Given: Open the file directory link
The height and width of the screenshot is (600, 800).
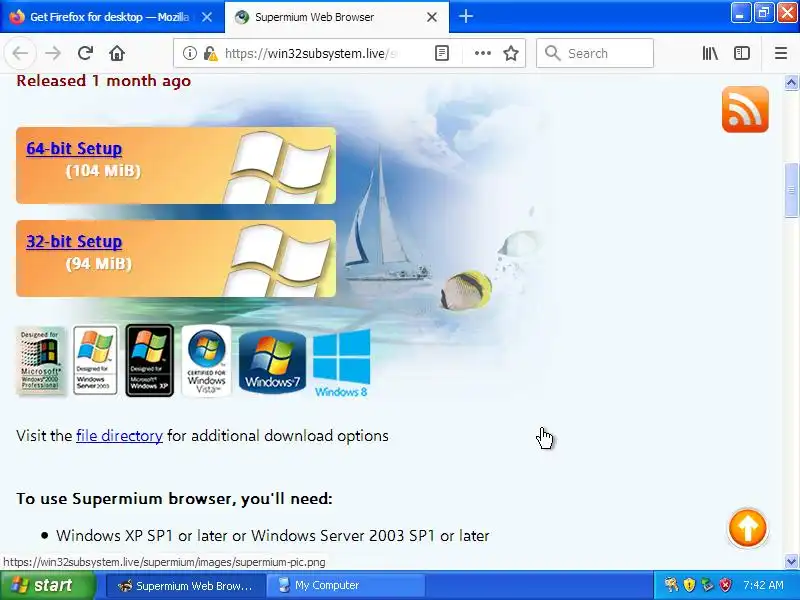Looking at the screenshot, I should pos(119,436).
